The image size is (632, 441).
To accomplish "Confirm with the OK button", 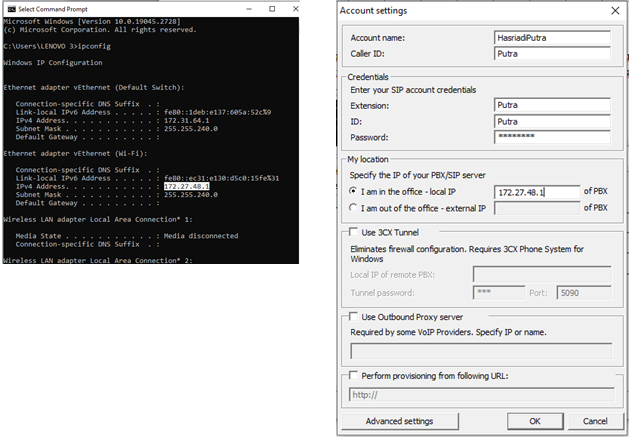I will (535, 421).
